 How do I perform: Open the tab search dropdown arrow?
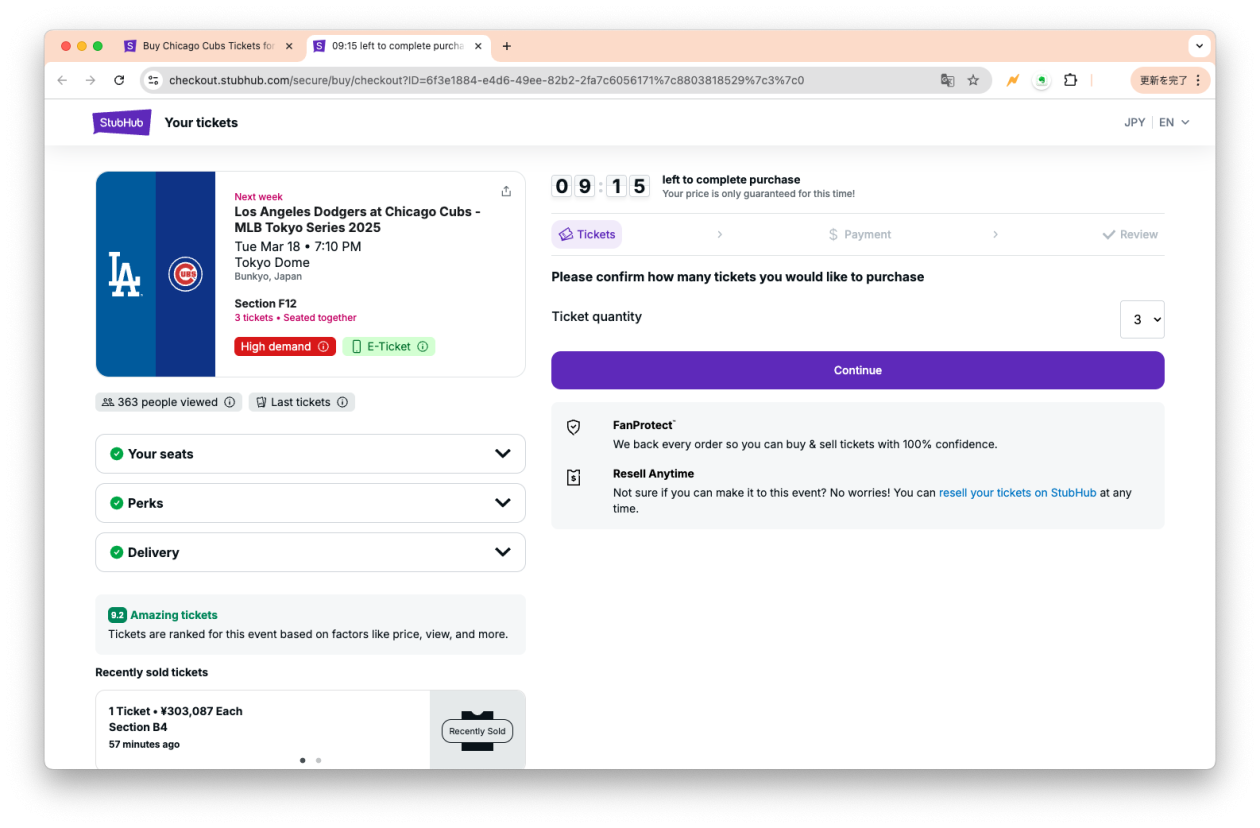[1199, 46]
